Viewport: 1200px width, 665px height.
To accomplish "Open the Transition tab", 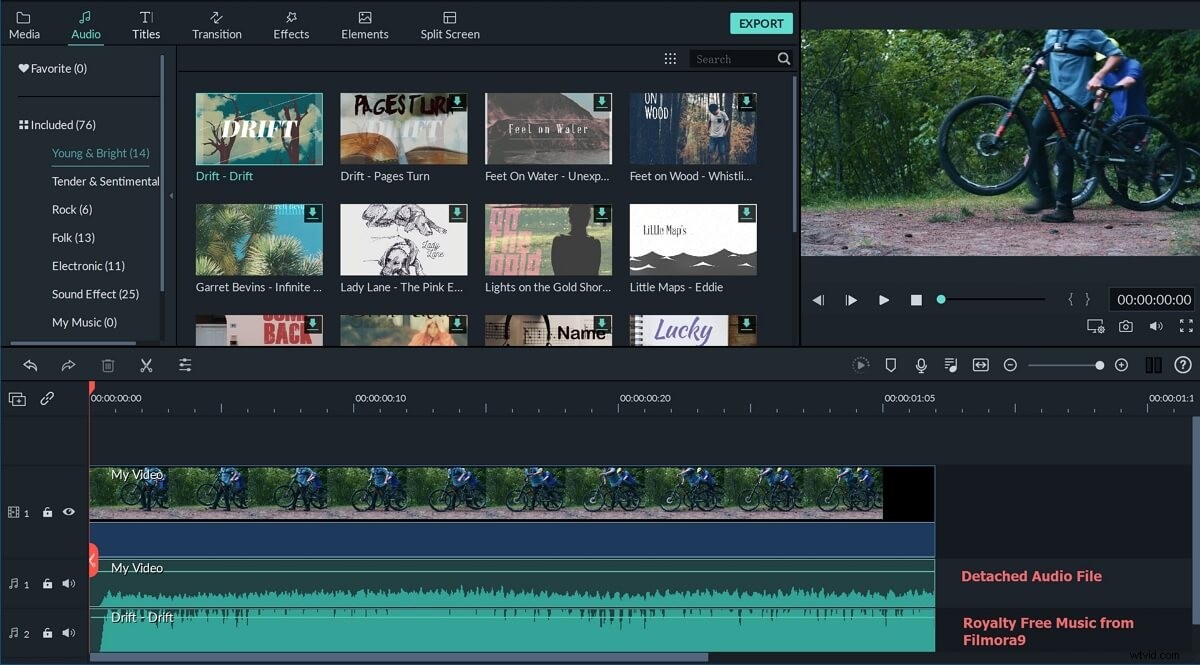I will point(216,24).
